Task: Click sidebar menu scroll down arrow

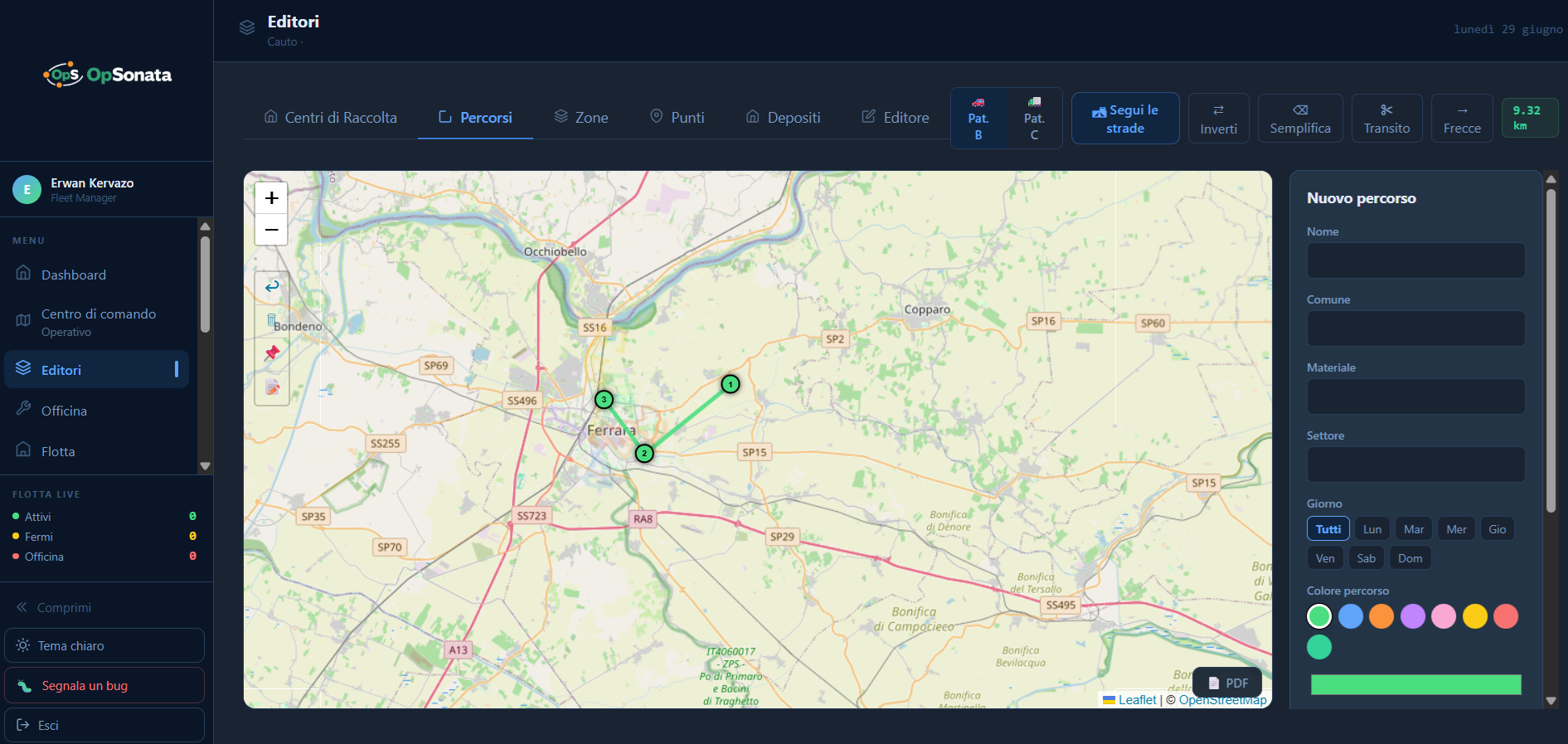Action: [x=205, y=466]
